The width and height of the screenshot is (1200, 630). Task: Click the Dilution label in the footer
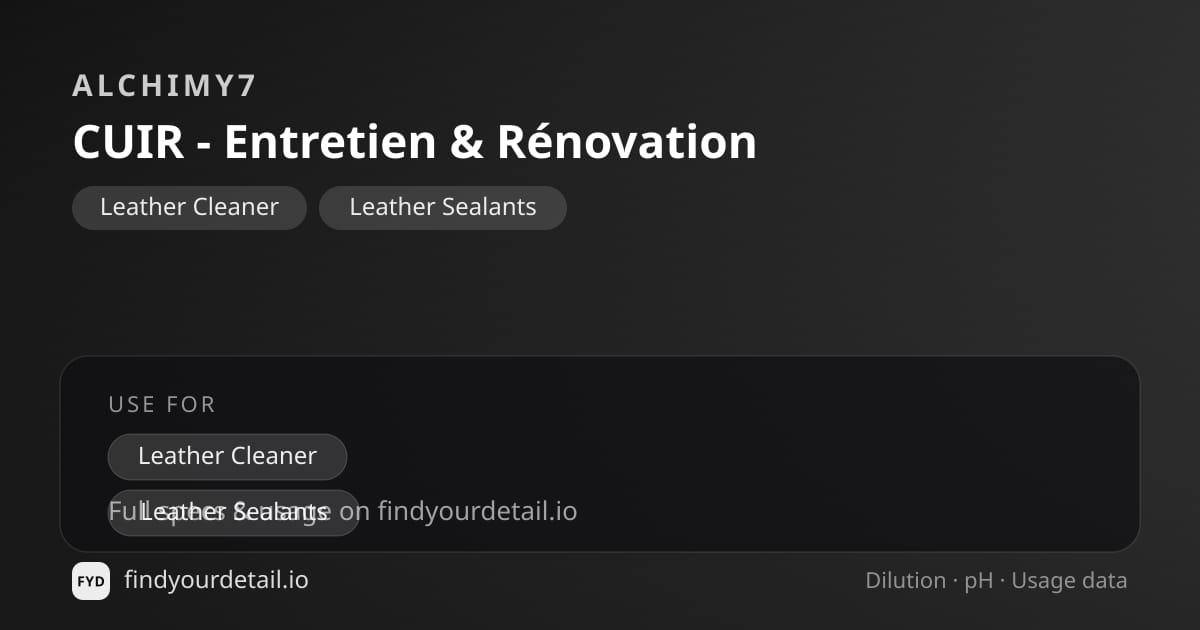click(x=905, y=581)
